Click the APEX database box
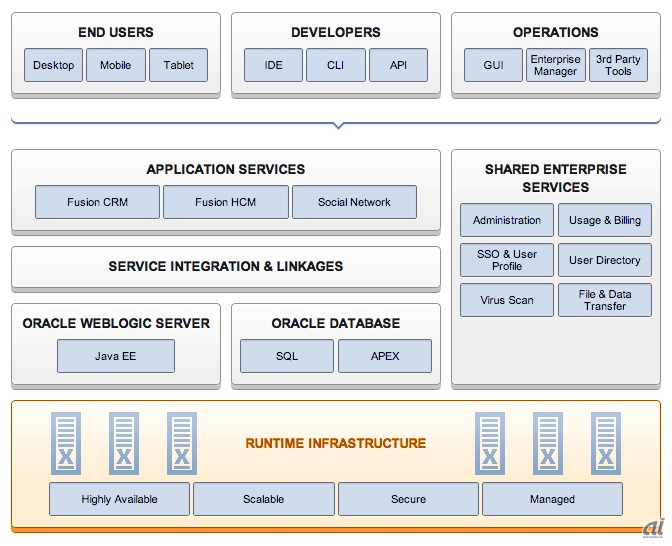The image size is (672, 546). pyautogui.click(x=385, y=356)
